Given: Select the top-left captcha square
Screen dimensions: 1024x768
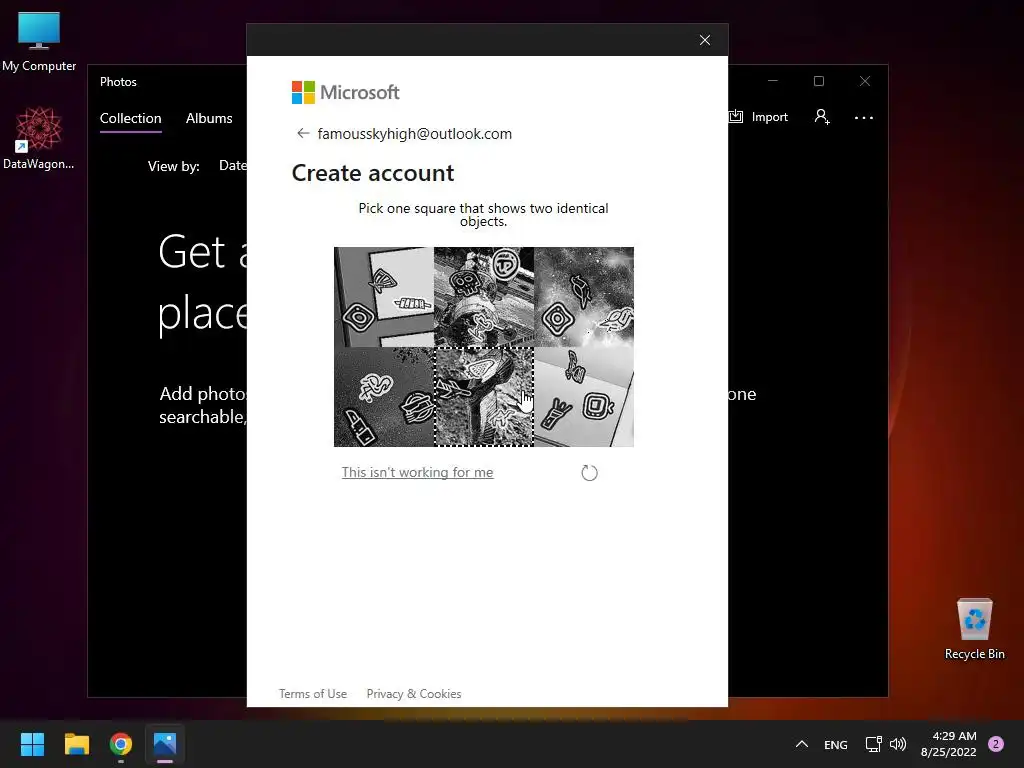Looking at the screenshot, I should (383, 296).
